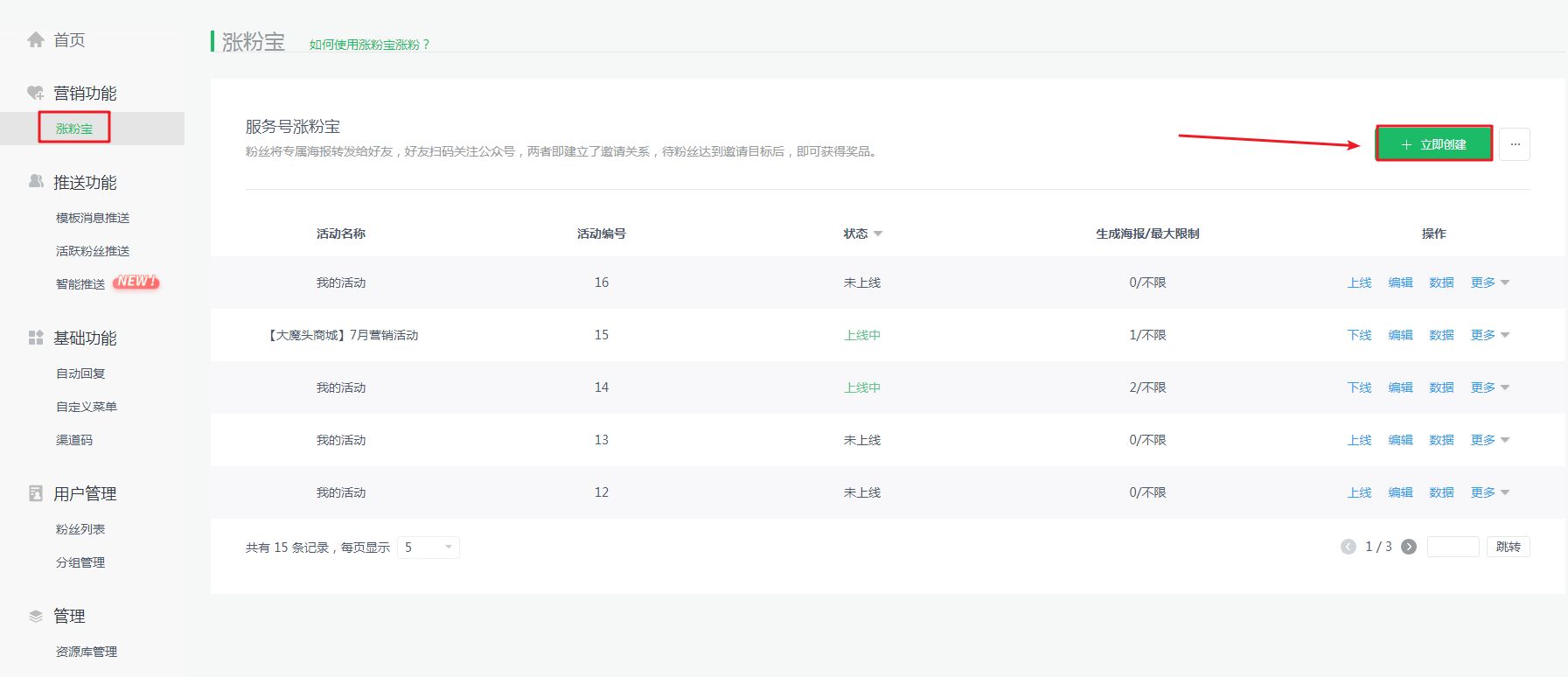This screenshot has width=1568, height=677.
Task: Click 数据 for activity 15
Action: pyautogui.click(x=1442, y=335)
